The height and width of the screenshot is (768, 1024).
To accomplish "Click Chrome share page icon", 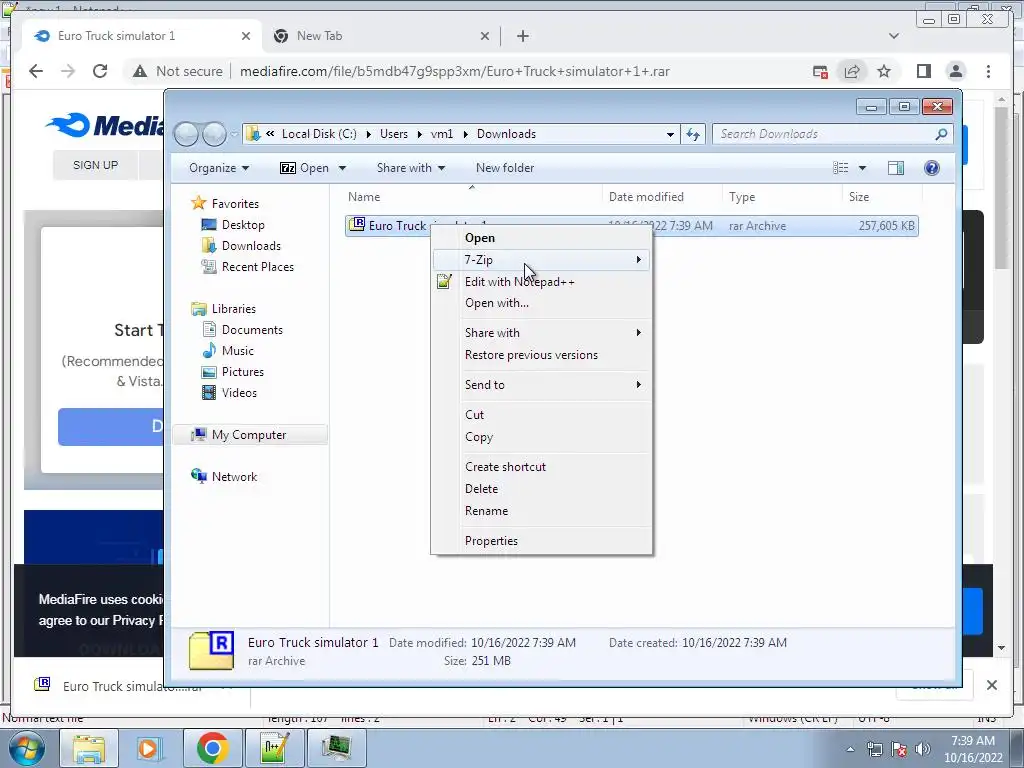I will [x=852, y=71].
